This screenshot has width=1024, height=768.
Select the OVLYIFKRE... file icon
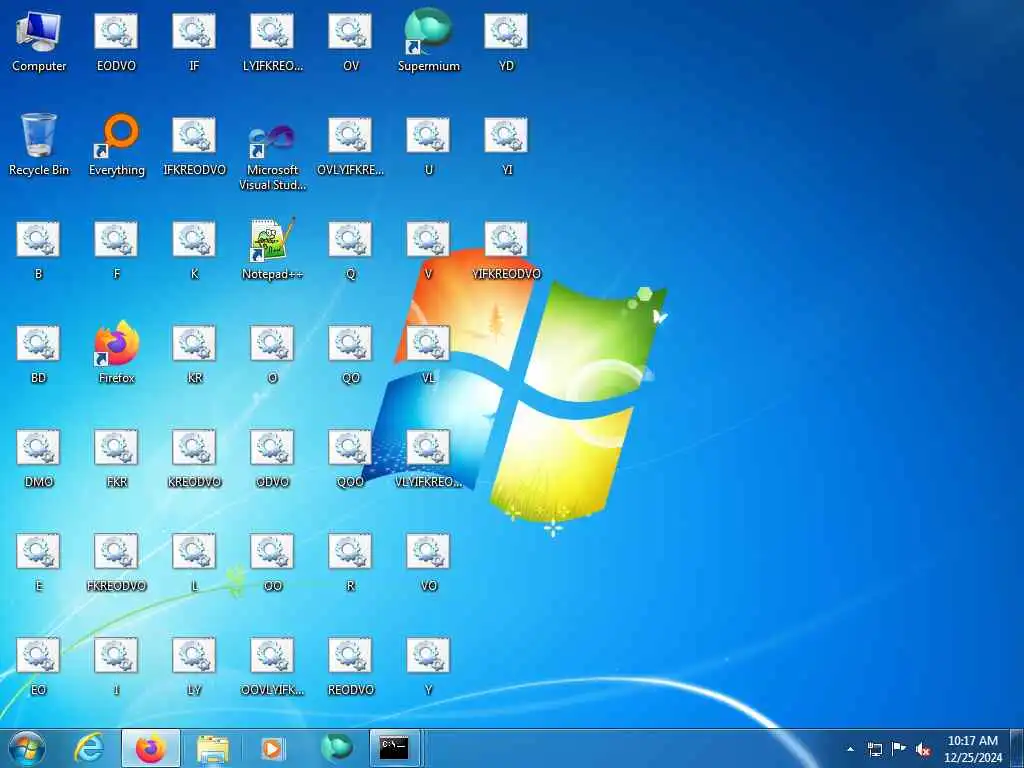(x=351, y=145)
